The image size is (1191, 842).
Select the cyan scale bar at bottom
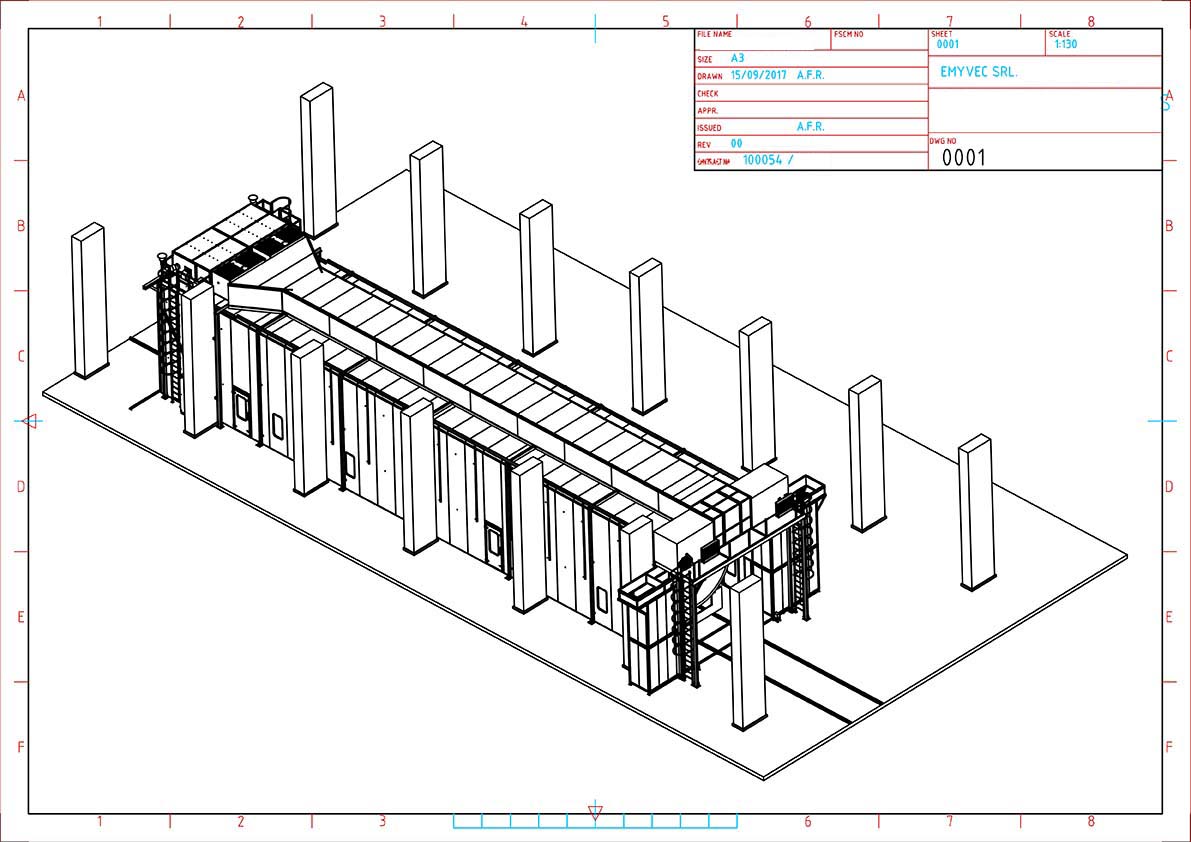(595, 822)
